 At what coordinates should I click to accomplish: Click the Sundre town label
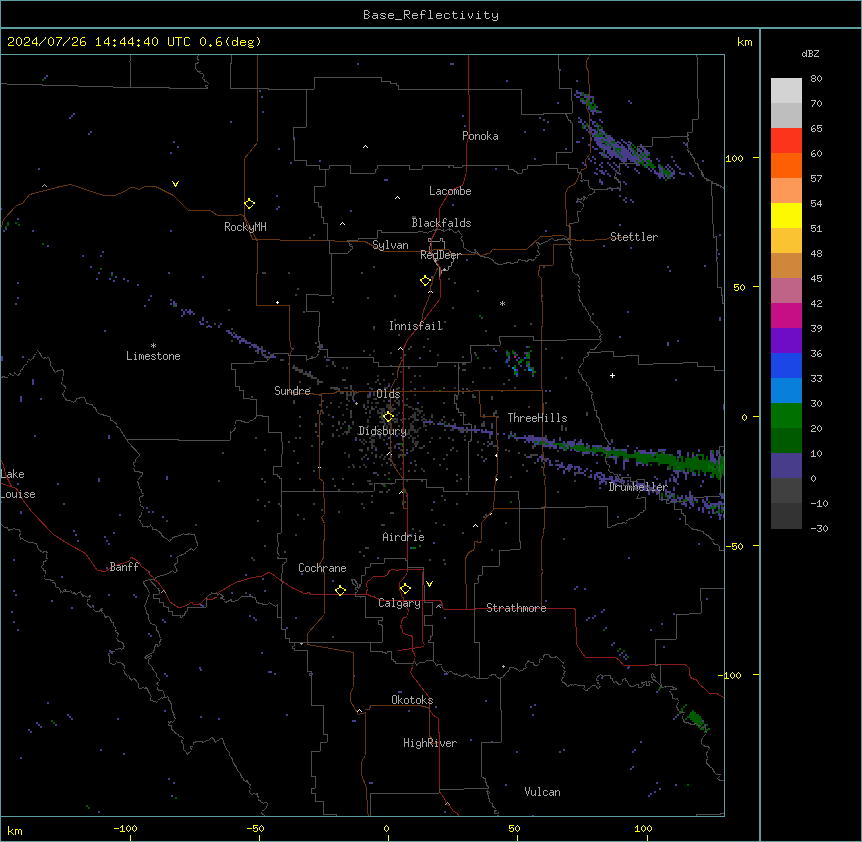(x=292, y=391)
